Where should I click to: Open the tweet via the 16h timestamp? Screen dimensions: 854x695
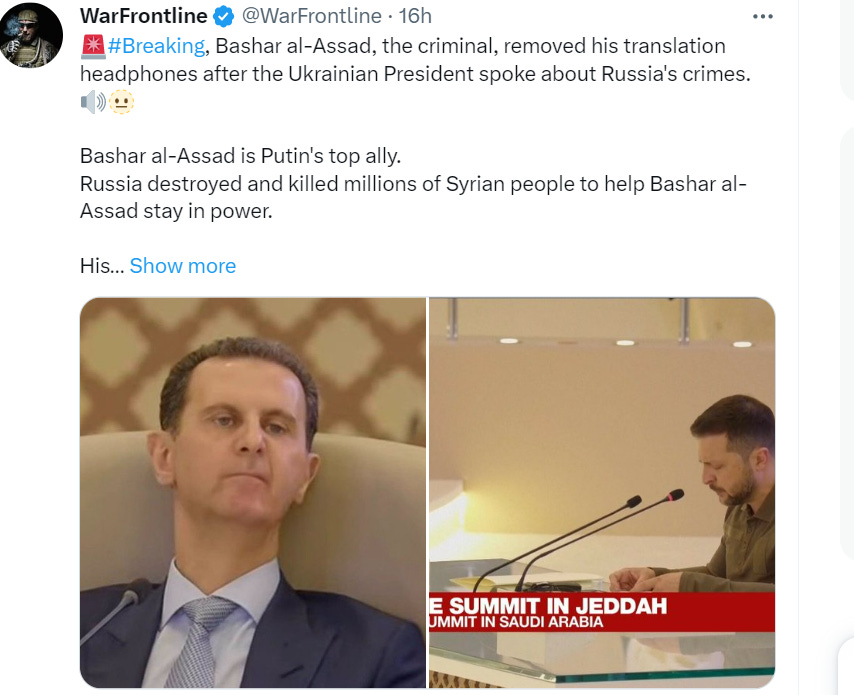[x=415, y=16]
